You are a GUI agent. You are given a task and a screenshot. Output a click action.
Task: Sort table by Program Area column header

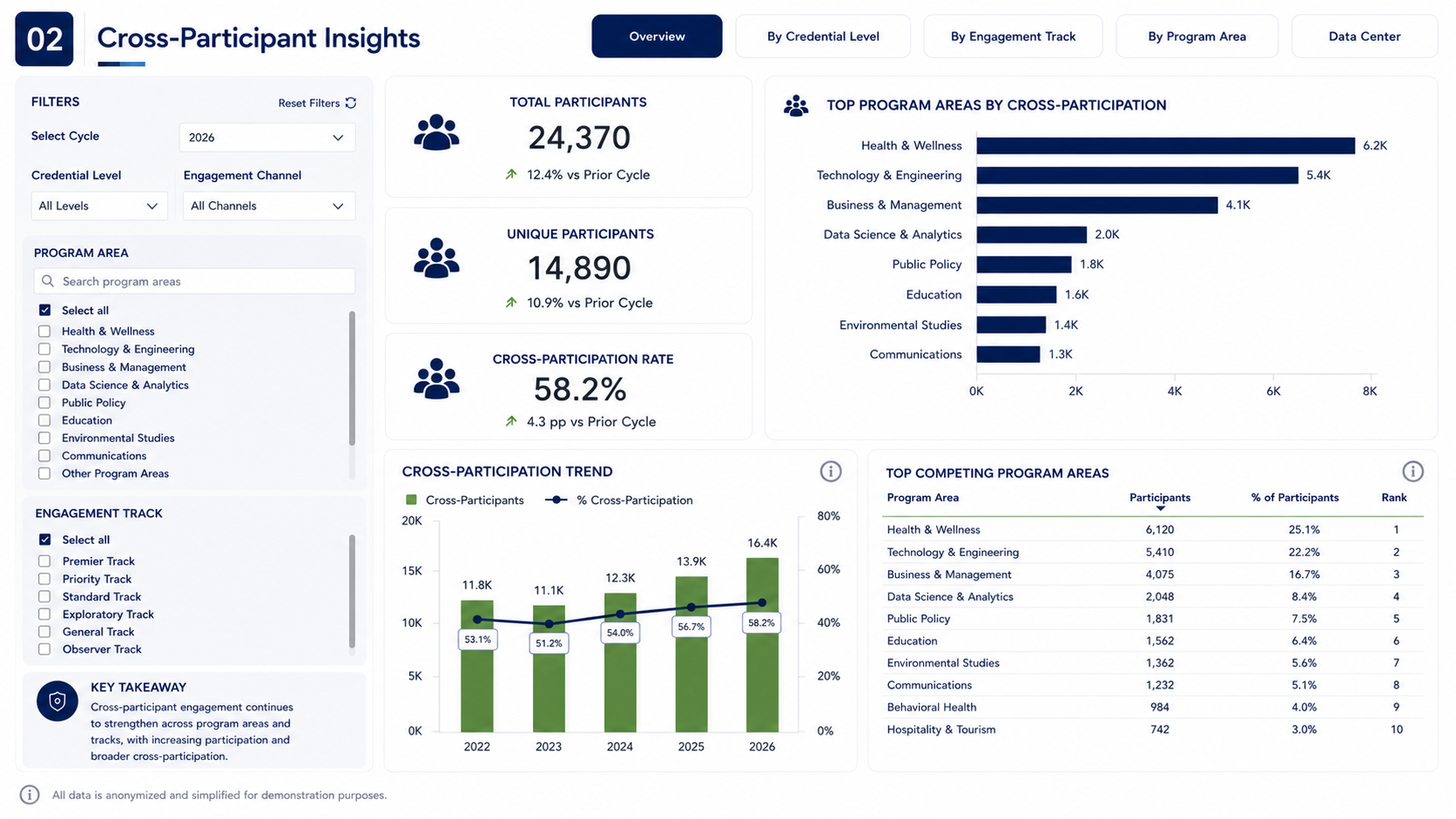[923, 498]
